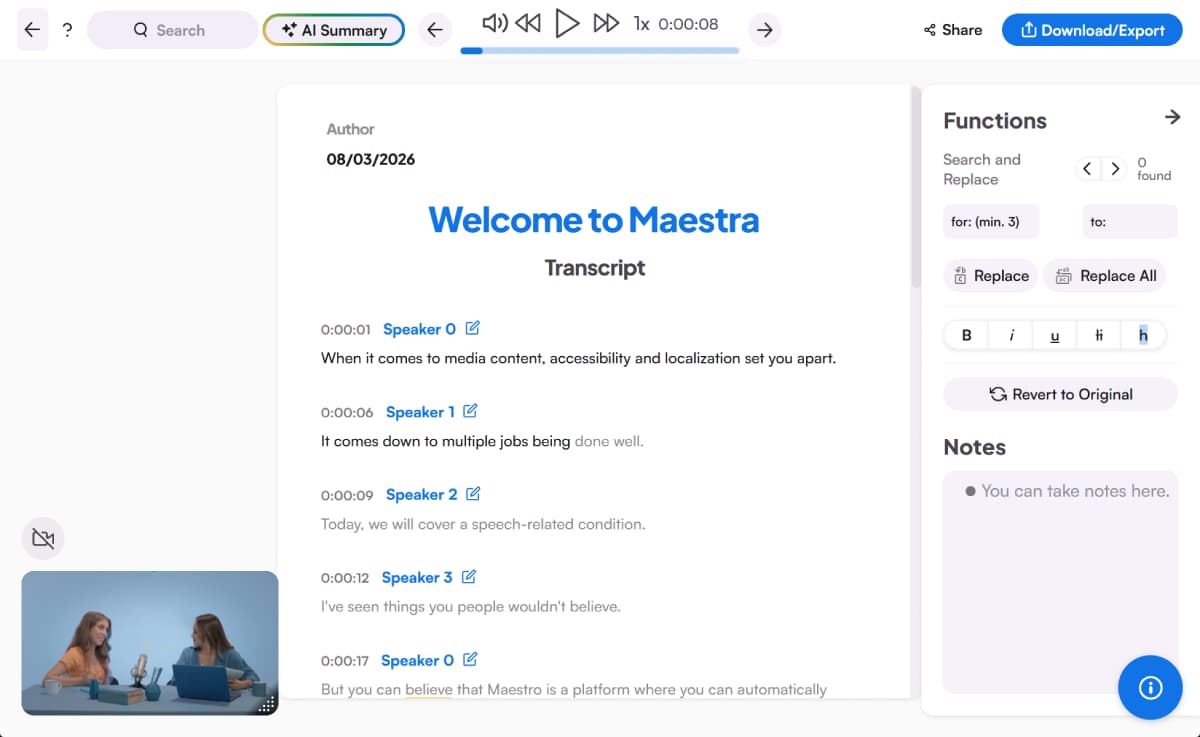Click the video preview thumbnail
The width and height of the screenshot is (1200, 737).
tap(150, 643)
